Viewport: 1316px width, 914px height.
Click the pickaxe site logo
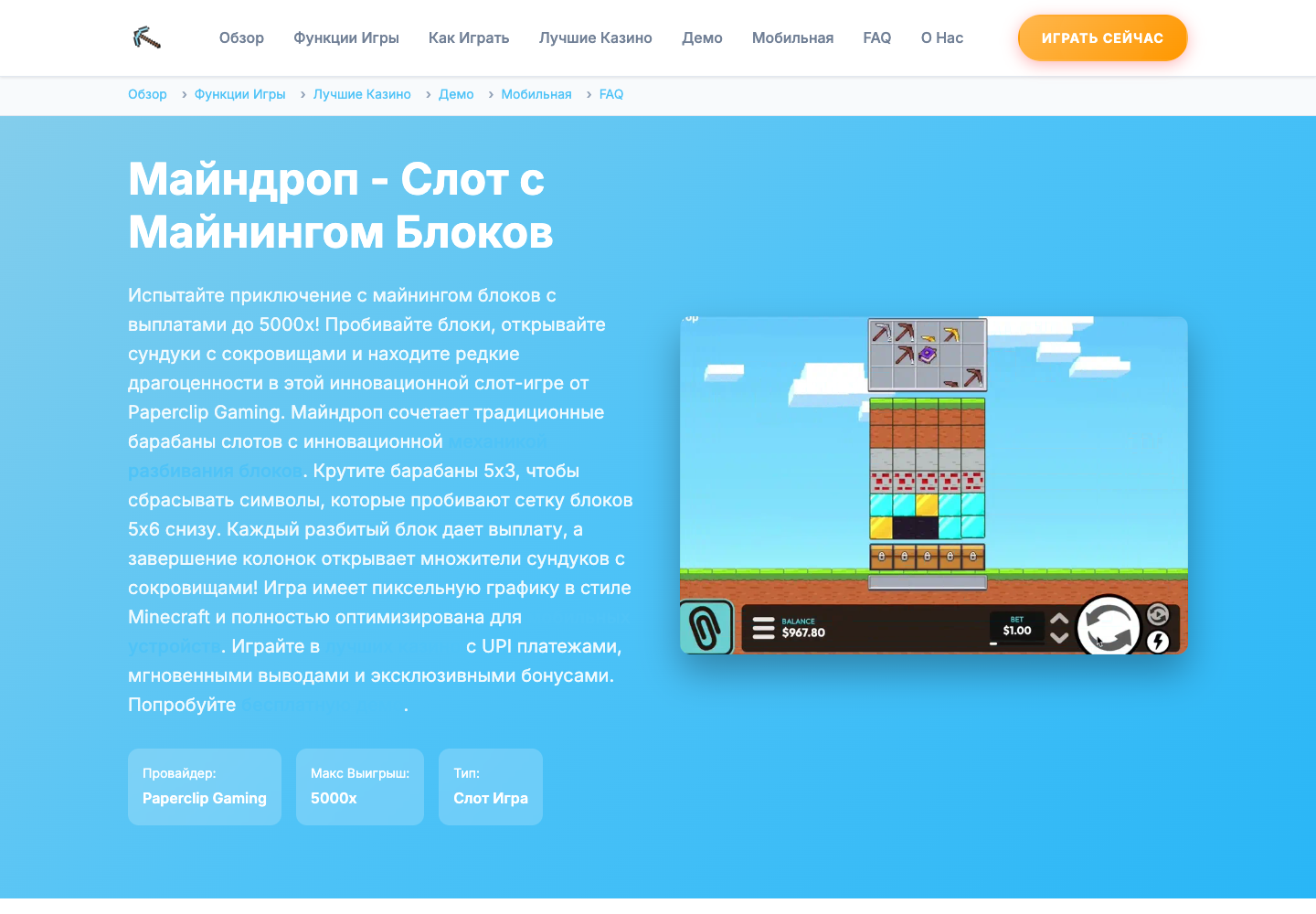[x=146, y=37]
